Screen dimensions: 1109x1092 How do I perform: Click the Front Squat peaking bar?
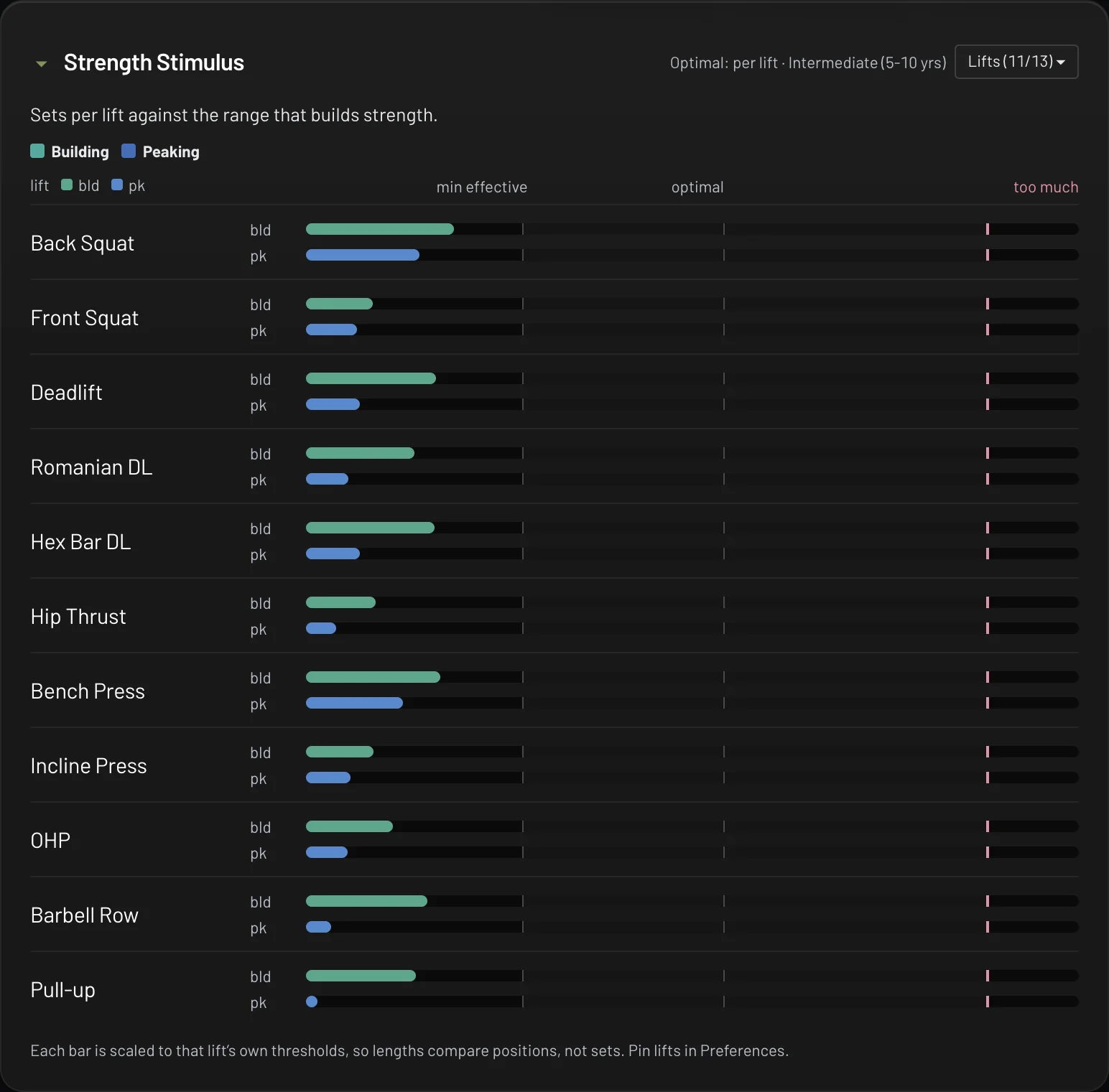pyautogui.click(x=331, y=330)
